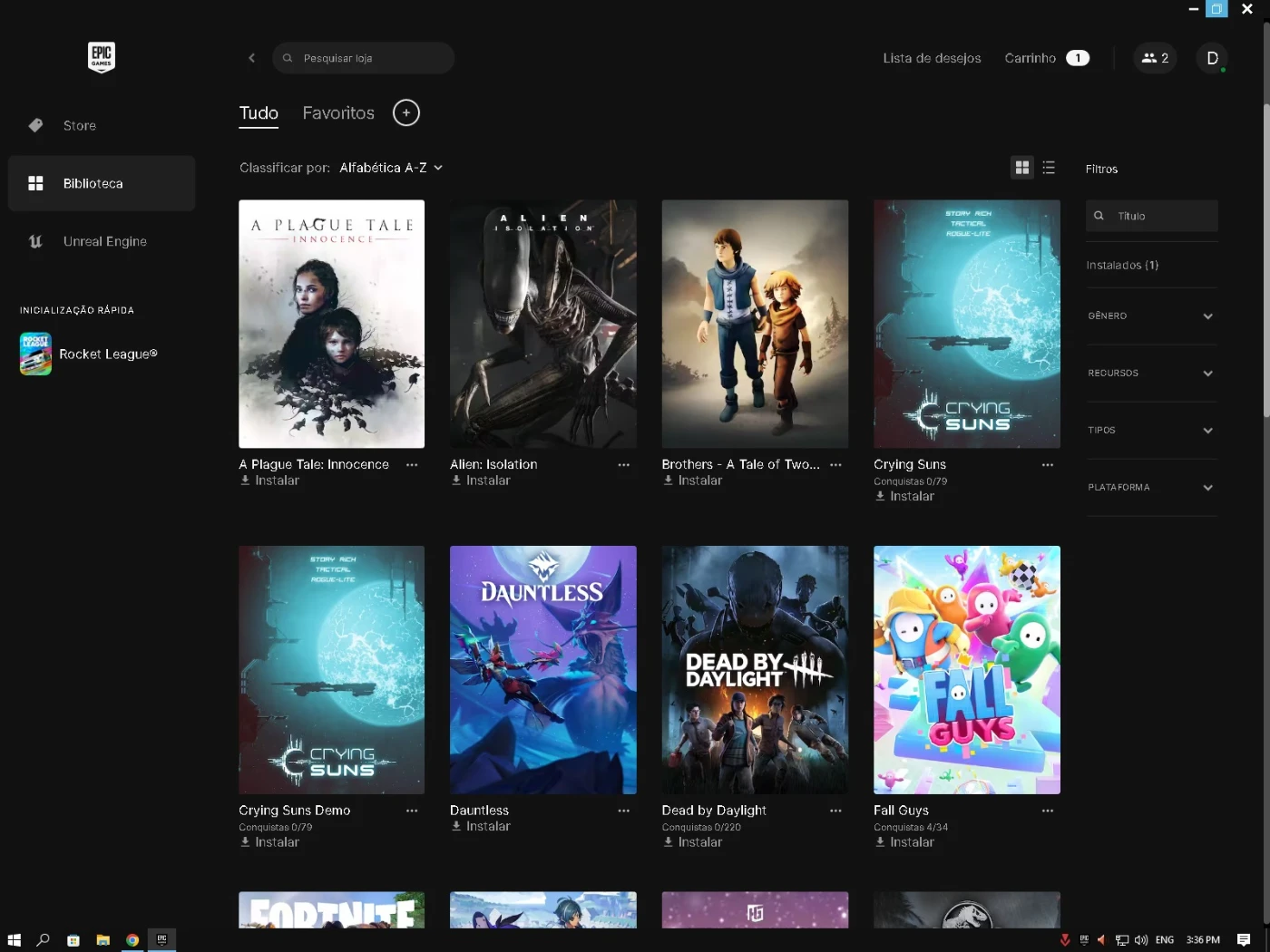
Task: Open Windows taskbar search
Action: (x=43, y=940)
